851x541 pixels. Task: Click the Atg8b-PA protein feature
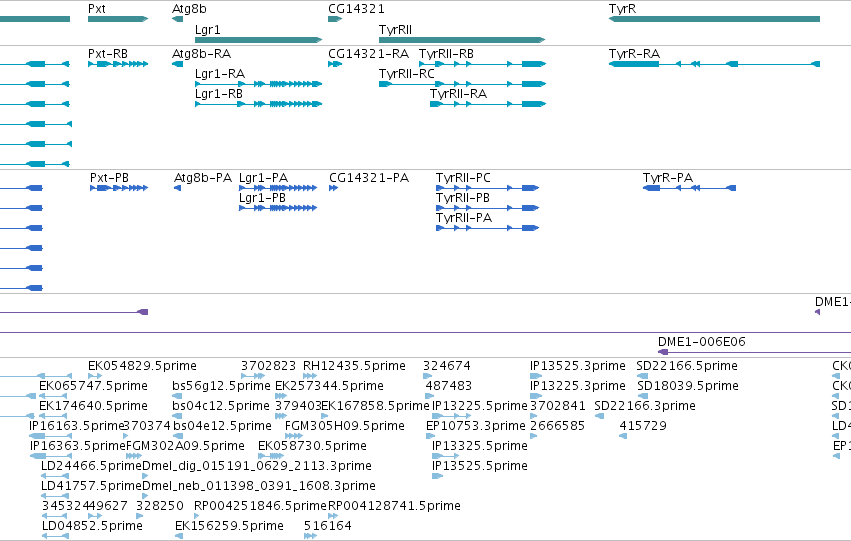tap(177, 188)
